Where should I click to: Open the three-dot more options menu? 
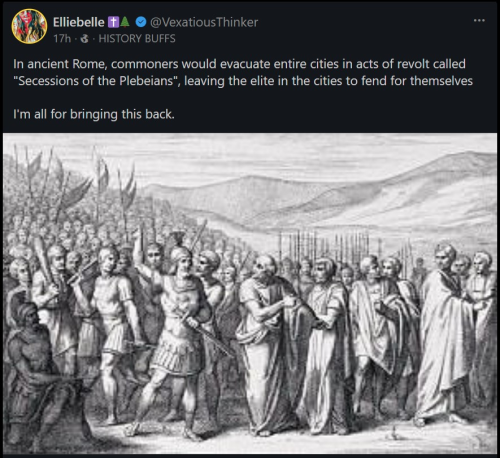479,20
